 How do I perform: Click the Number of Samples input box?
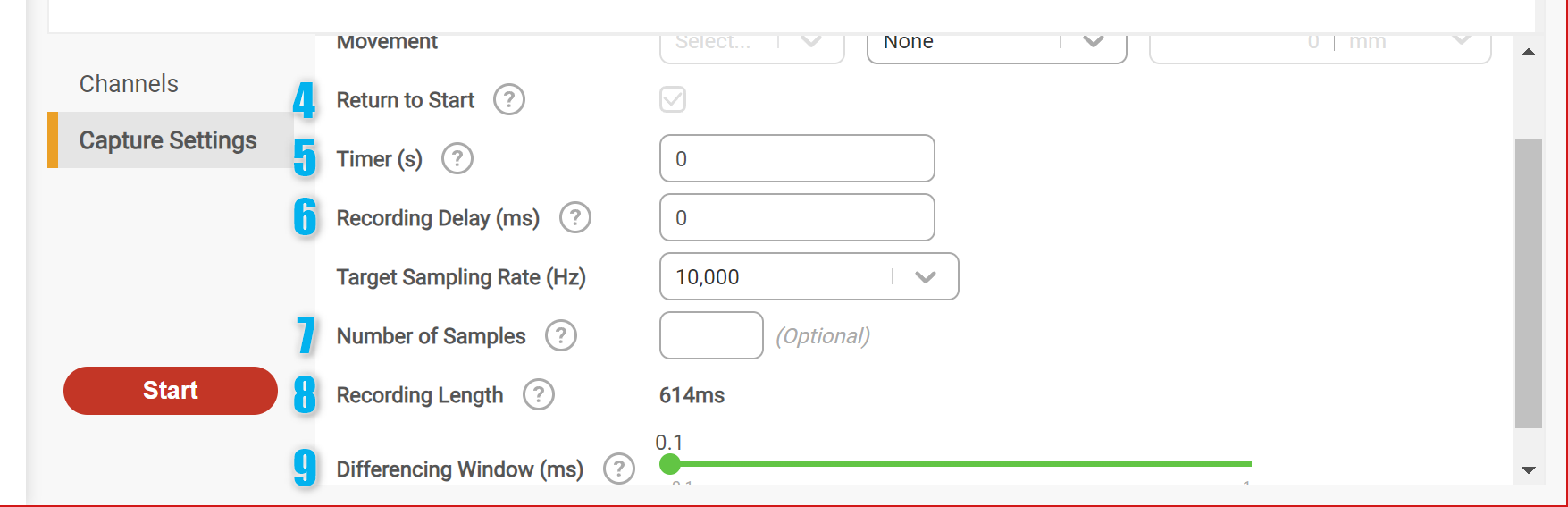[x=711, y=335]
